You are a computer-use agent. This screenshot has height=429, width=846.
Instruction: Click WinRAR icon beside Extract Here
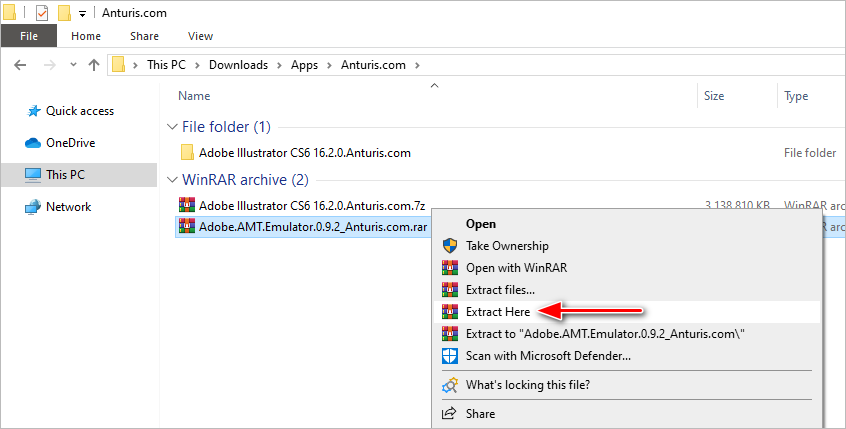[449, 312]
